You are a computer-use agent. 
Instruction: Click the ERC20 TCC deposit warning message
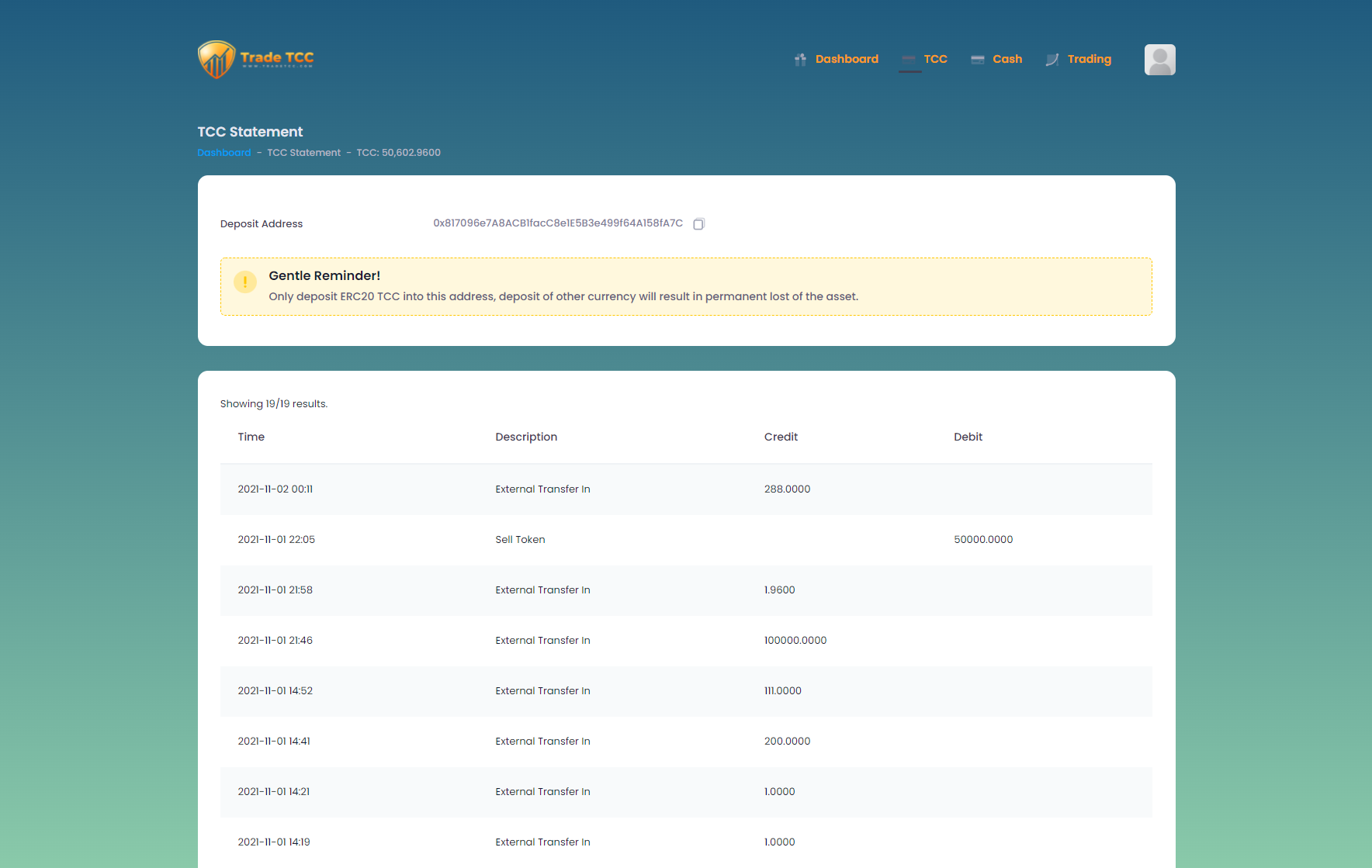point(563,296)
